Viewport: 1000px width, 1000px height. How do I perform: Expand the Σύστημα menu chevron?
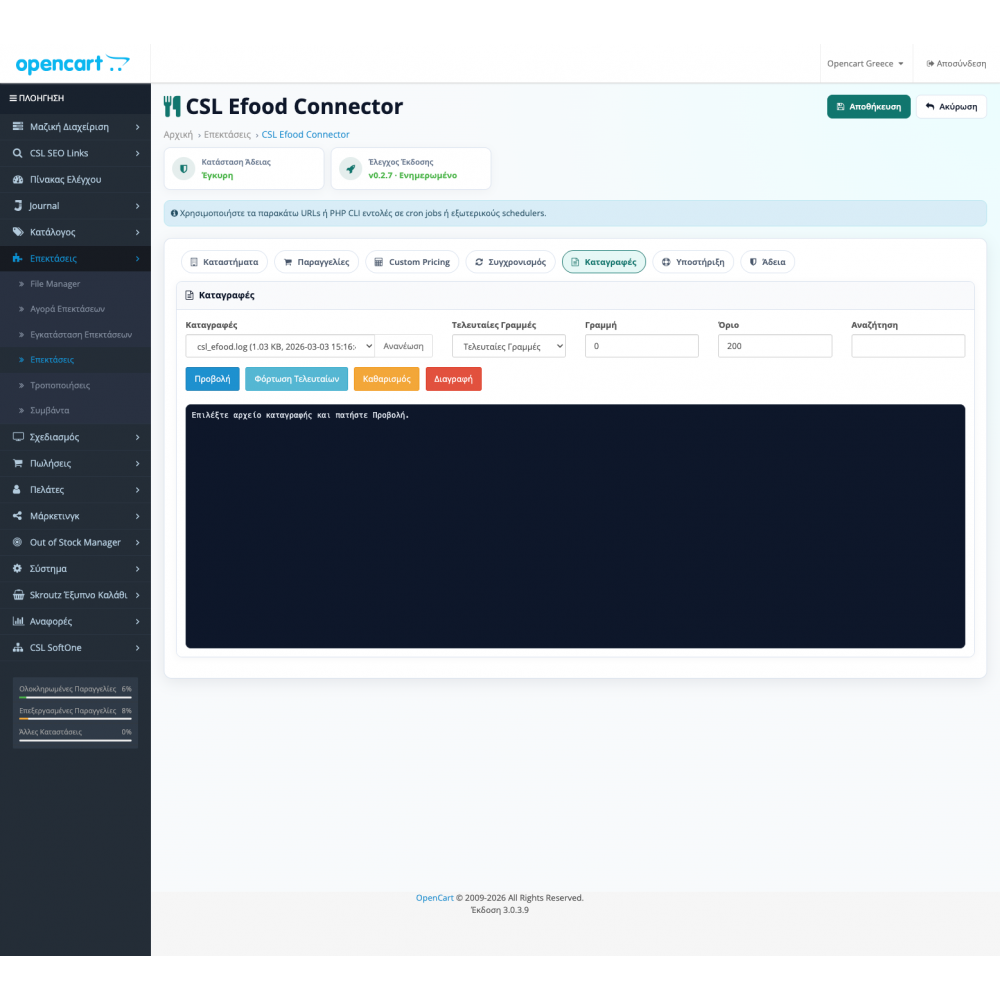(x=137, y=569)
